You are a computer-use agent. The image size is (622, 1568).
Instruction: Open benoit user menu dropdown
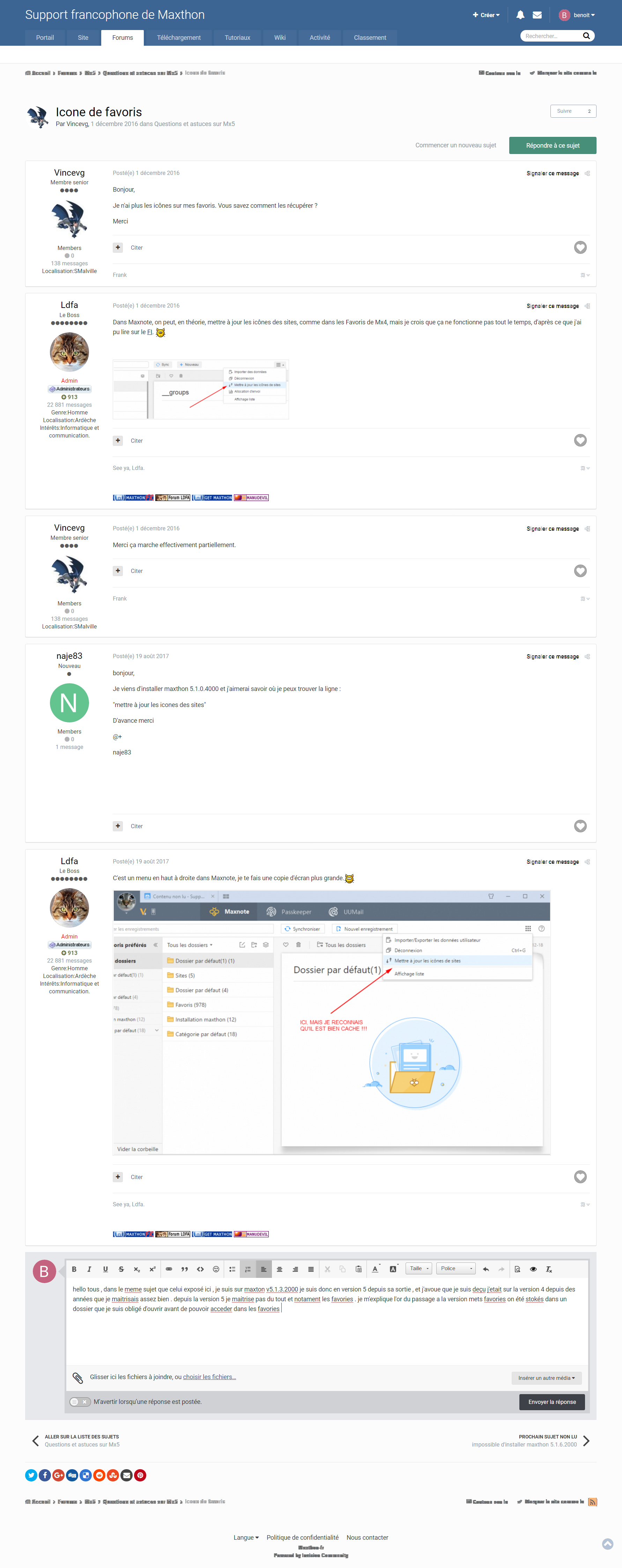pos(577,15)
